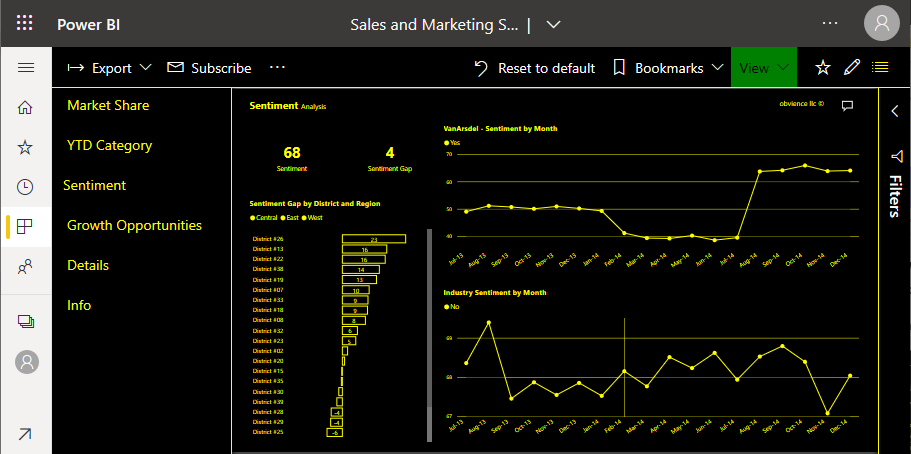Open the Info page

79,306
